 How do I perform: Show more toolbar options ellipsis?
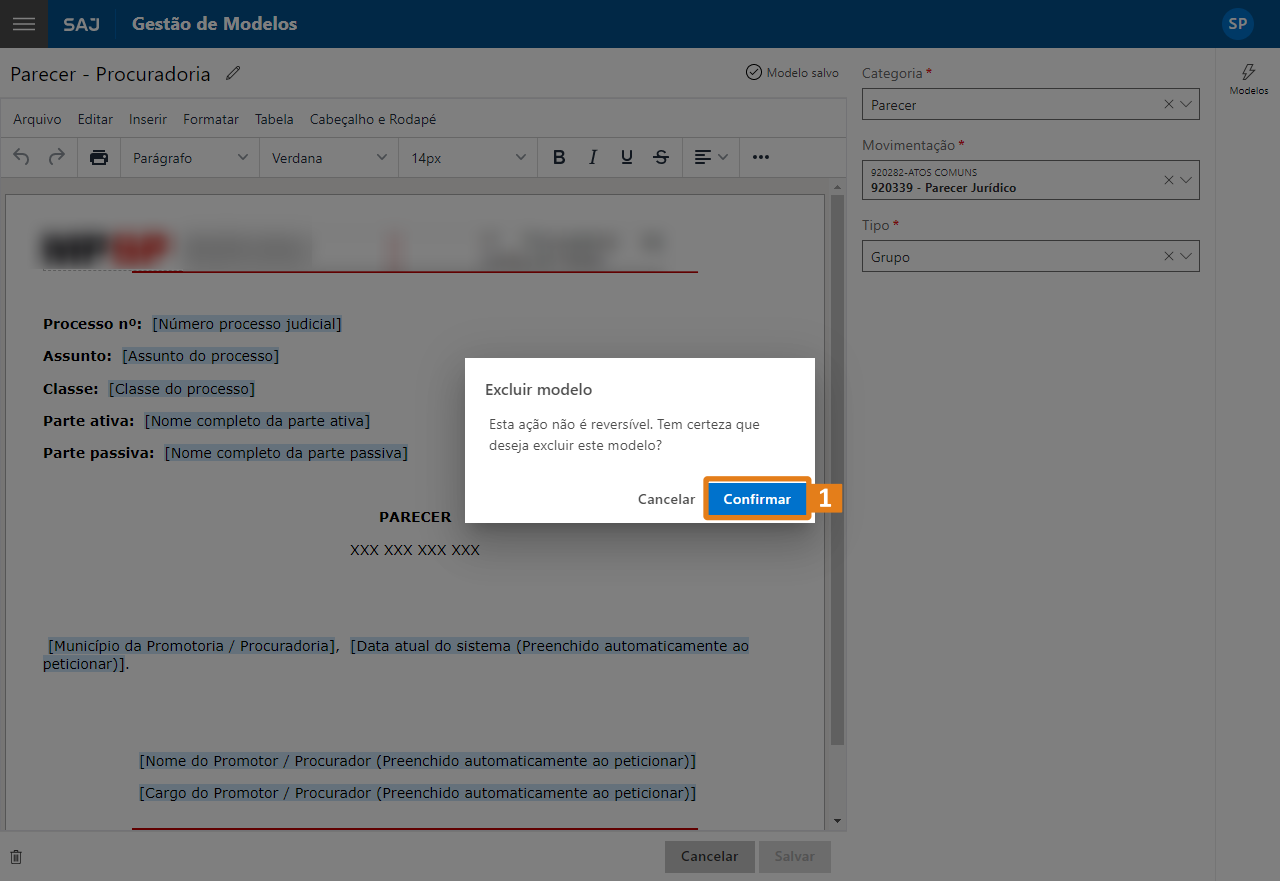click(x=761, y=157)
